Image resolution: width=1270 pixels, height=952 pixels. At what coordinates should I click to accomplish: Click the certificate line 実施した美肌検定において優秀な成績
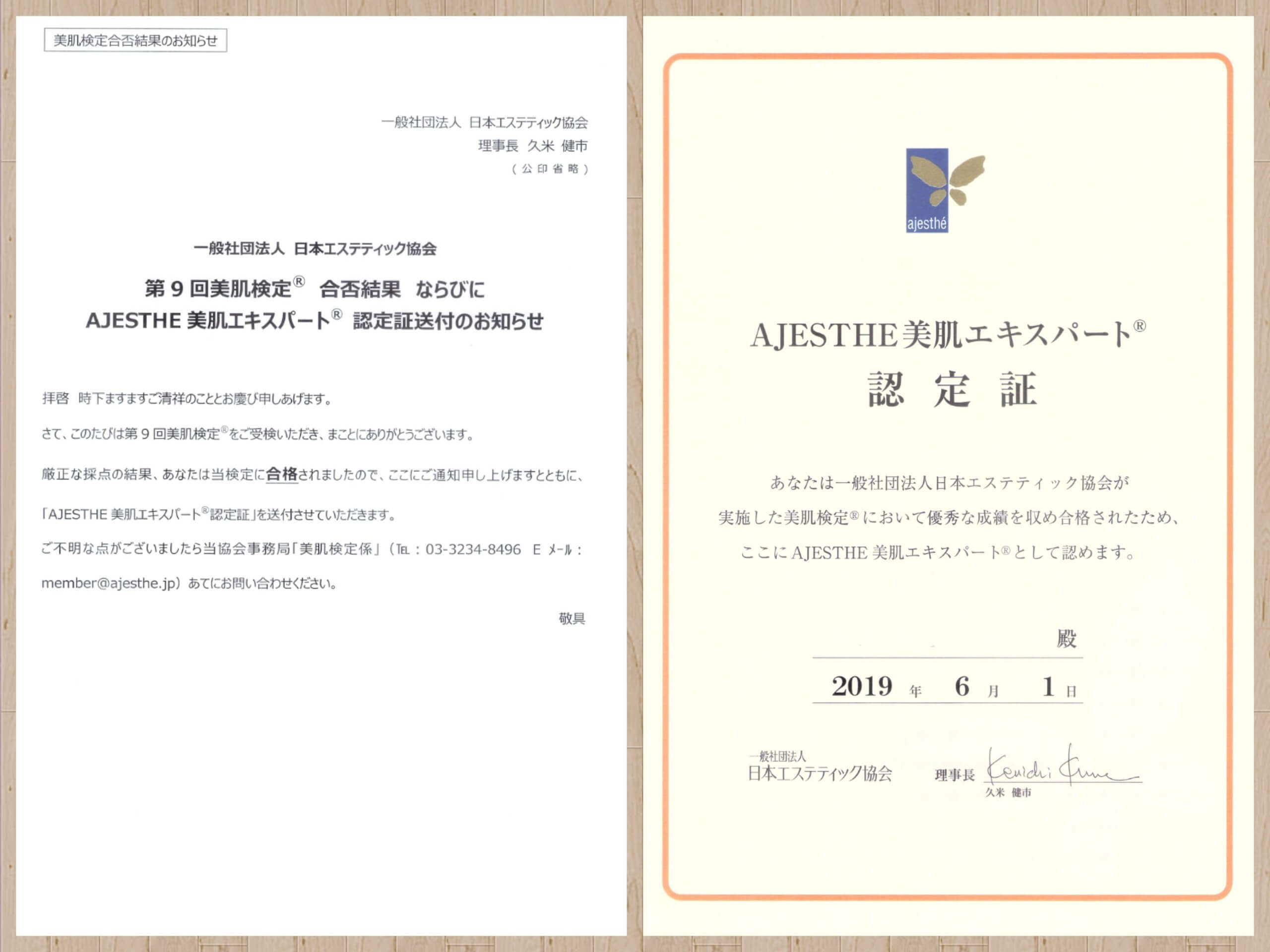click(x=949, y=518)
